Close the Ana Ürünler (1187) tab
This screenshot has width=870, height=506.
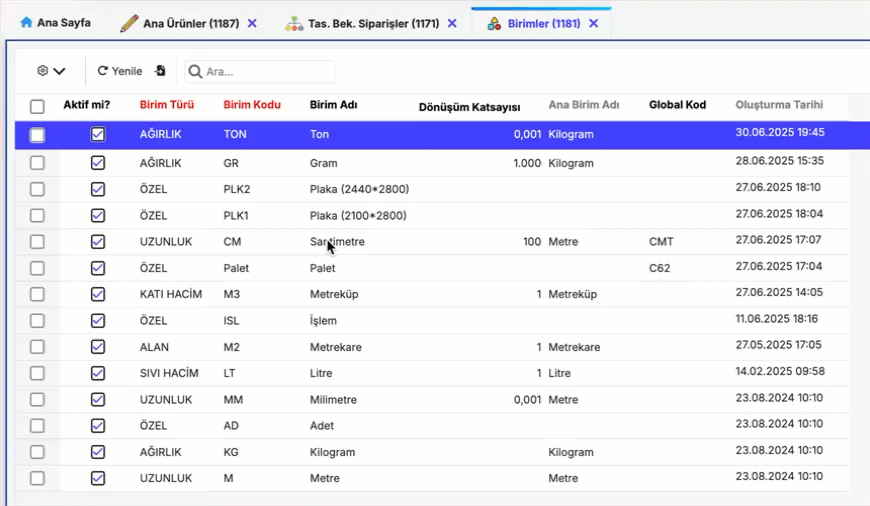click(x=252, y=23)
